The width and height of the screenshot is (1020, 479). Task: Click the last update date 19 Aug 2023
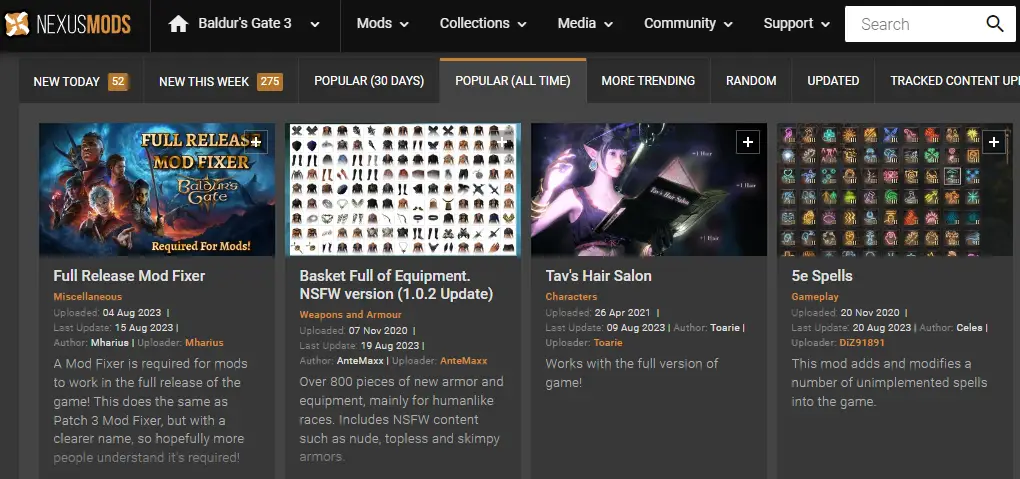click(389, 346)
